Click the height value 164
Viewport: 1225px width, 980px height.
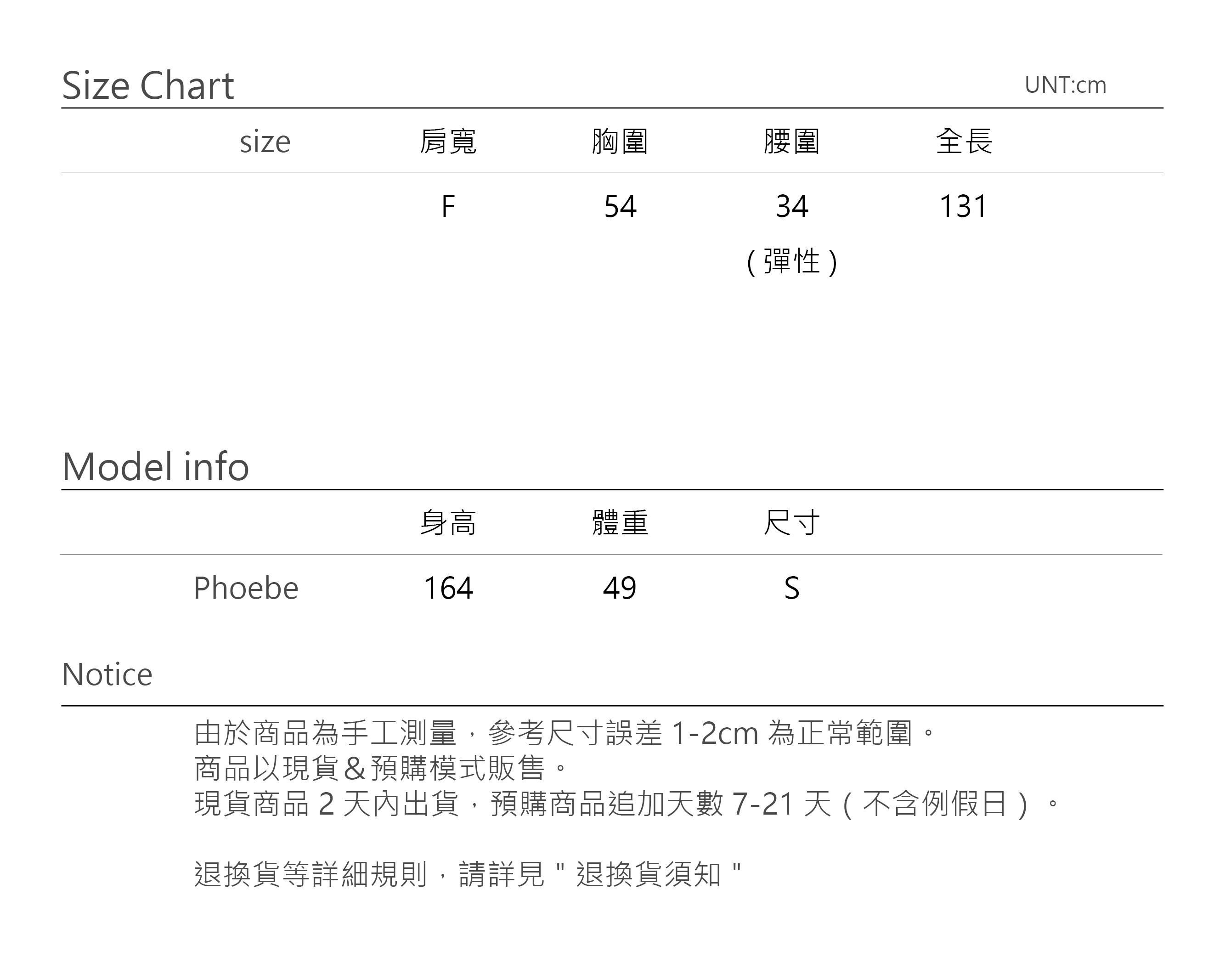[x=448, y=588]
